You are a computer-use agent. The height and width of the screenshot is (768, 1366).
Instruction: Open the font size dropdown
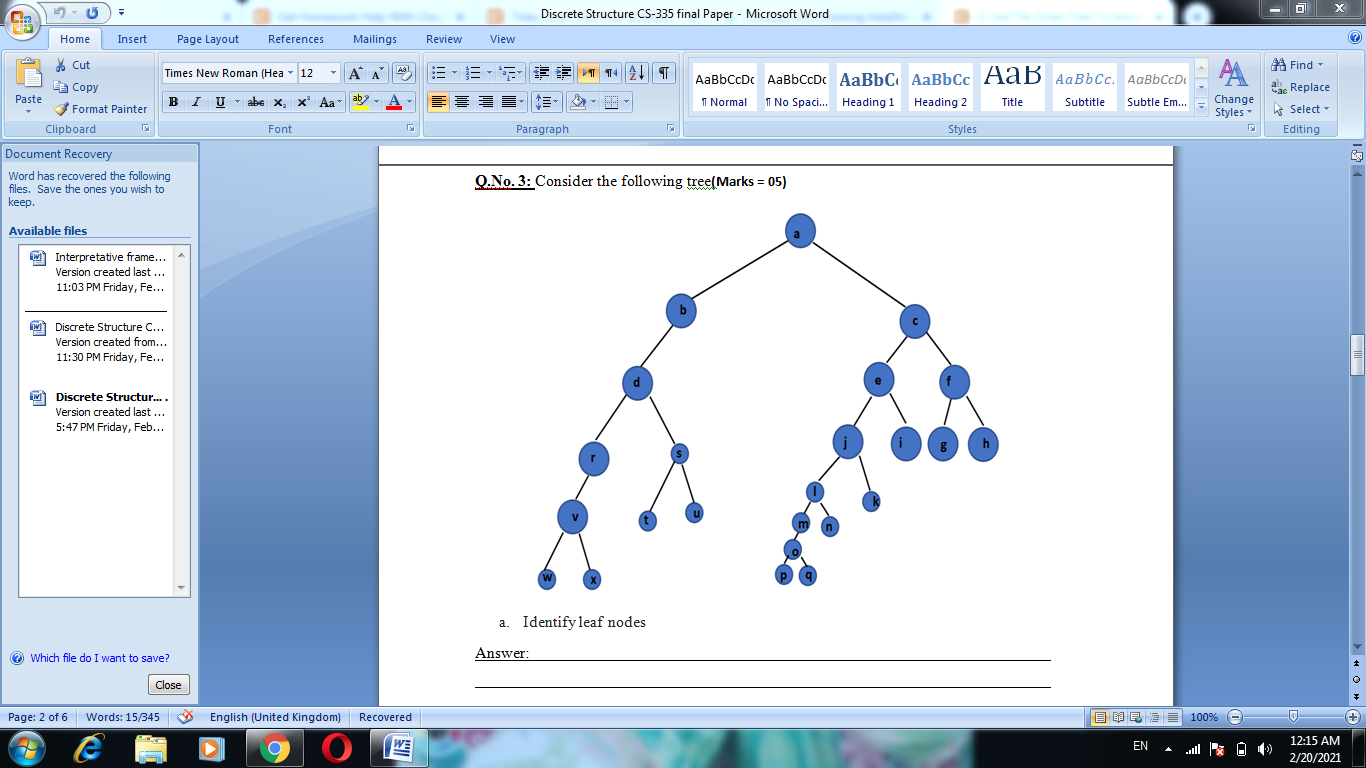(332, 72)
